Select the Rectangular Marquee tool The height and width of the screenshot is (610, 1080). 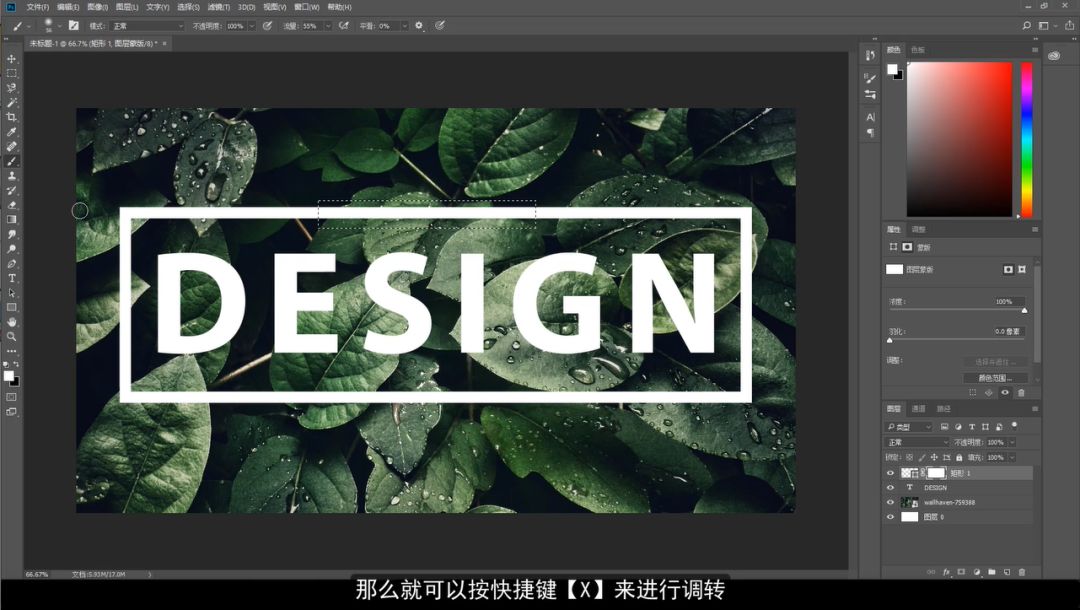(x=12, y=73)
